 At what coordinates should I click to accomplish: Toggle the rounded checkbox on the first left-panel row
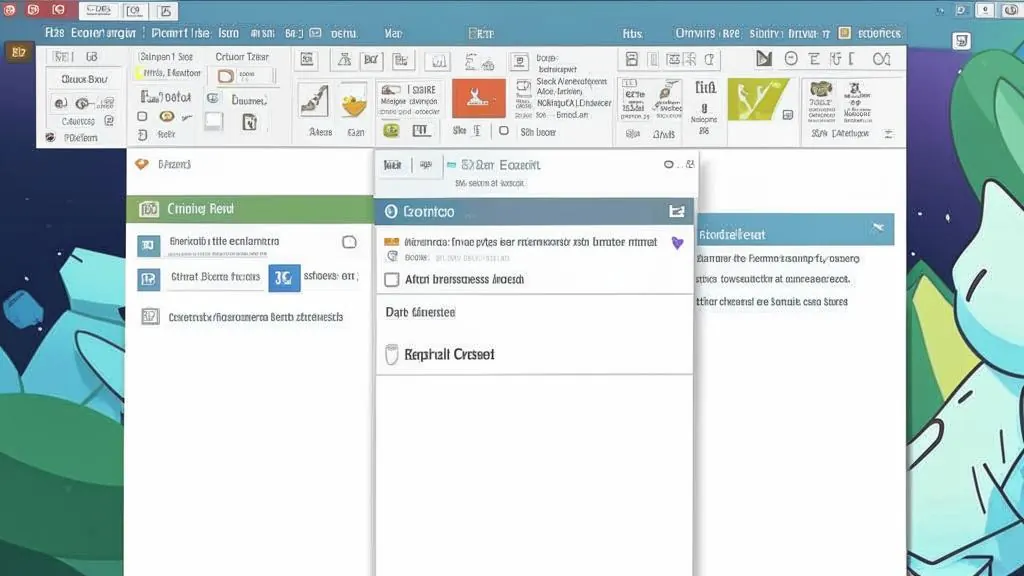349,242
